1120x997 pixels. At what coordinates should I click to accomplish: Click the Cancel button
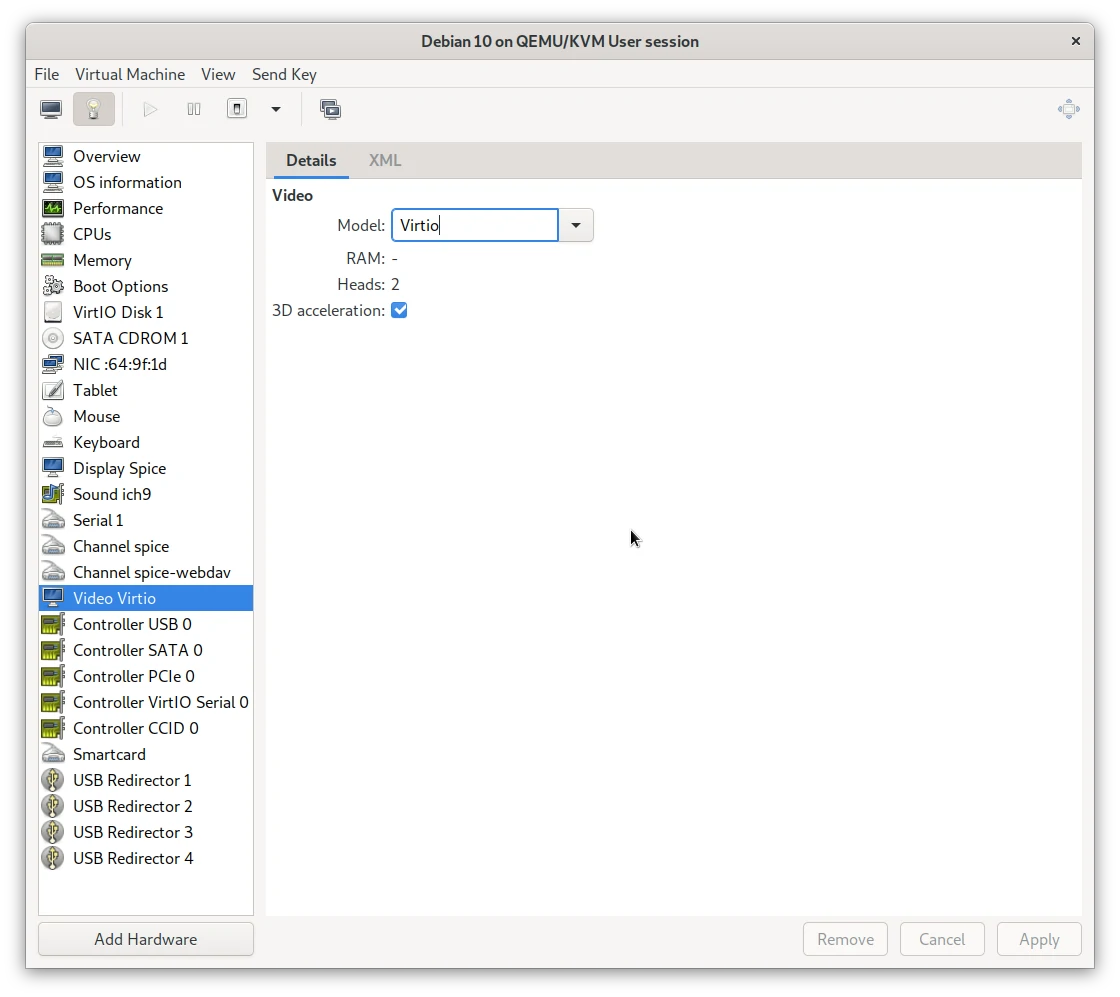pos(942,939)
